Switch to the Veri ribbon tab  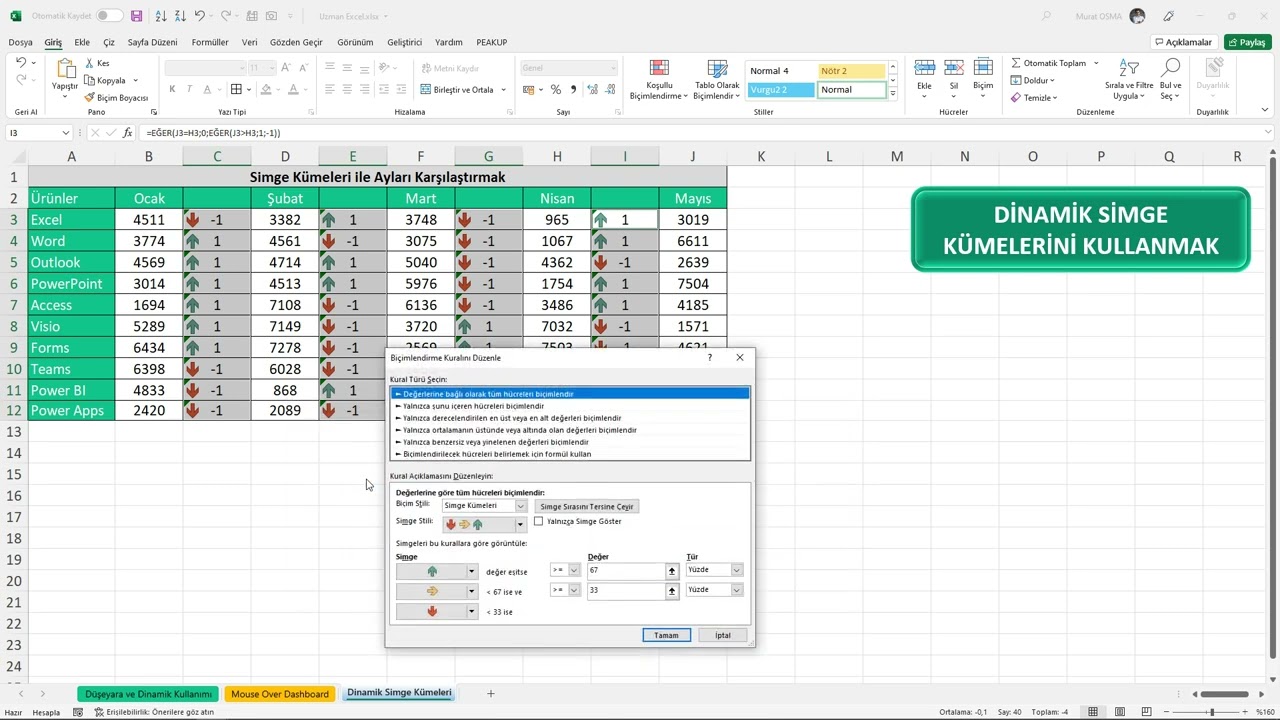(x=250, y=43)
